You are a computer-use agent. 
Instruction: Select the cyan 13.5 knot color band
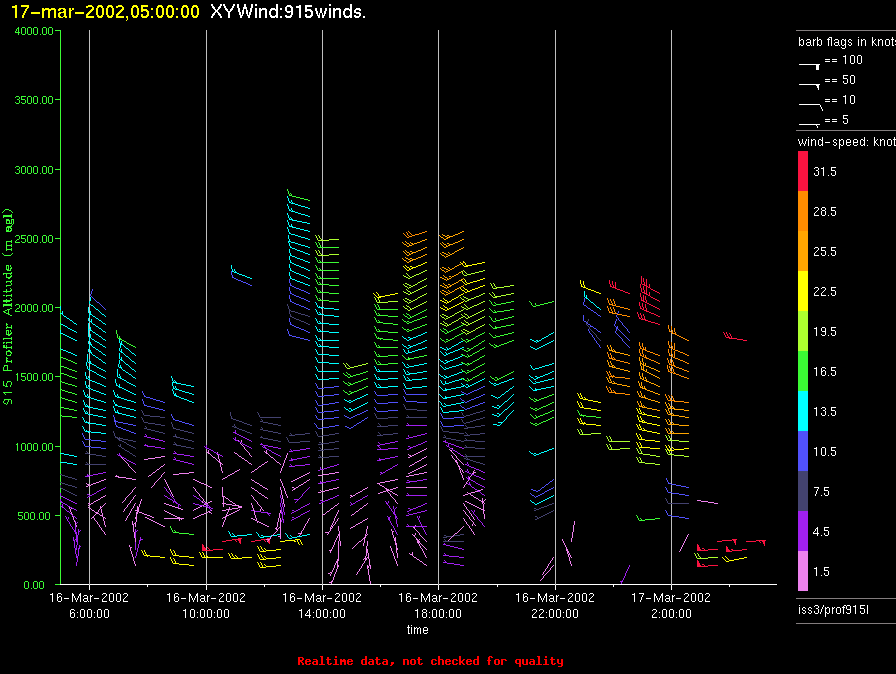[803, 411]
